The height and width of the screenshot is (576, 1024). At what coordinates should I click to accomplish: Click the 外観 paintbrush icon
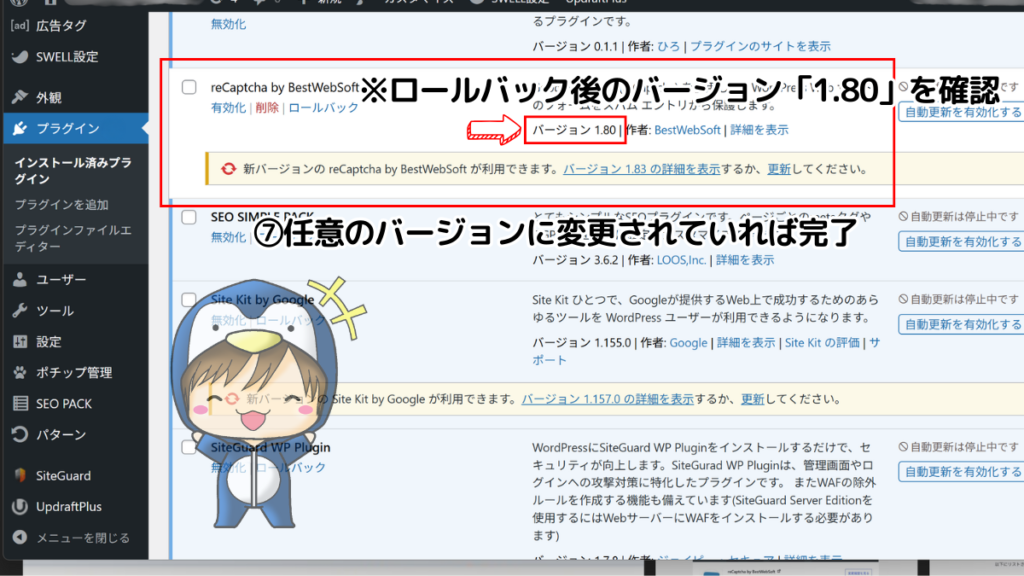coord(20,97)
